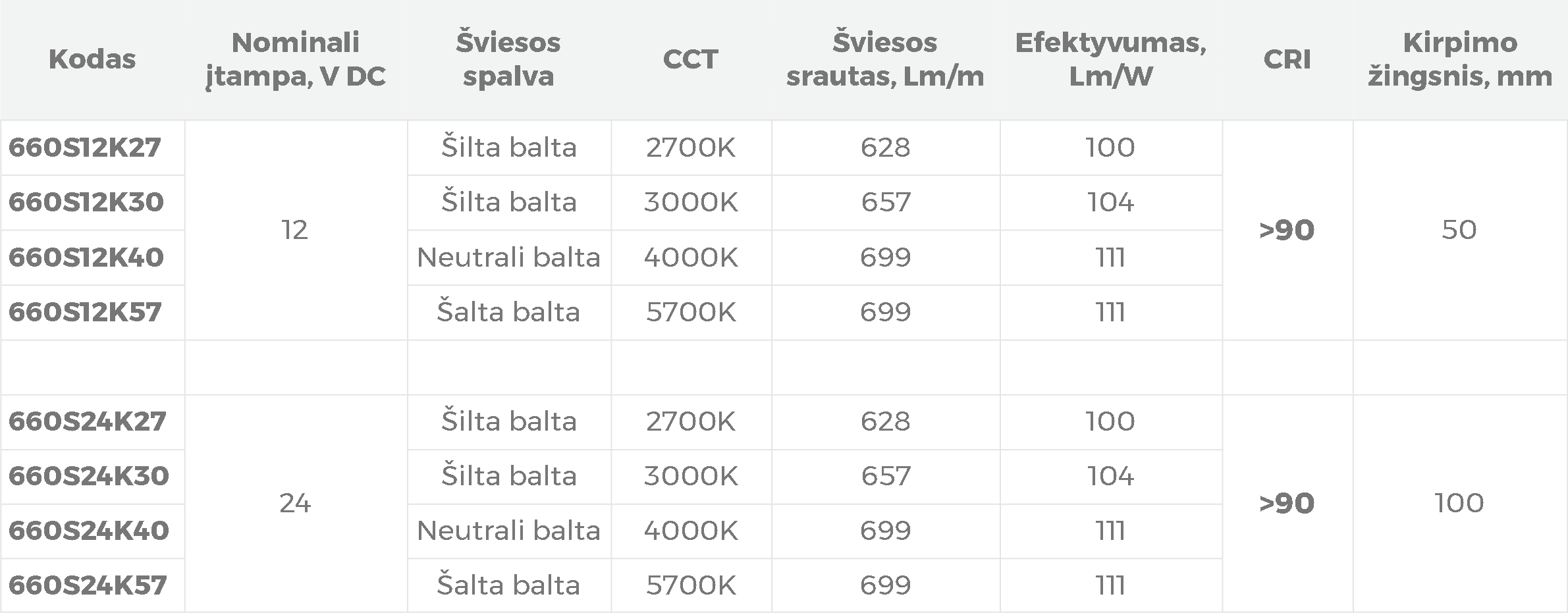
Task: Click the 24 volt voltage cell
Action: [x=295, y=504]
